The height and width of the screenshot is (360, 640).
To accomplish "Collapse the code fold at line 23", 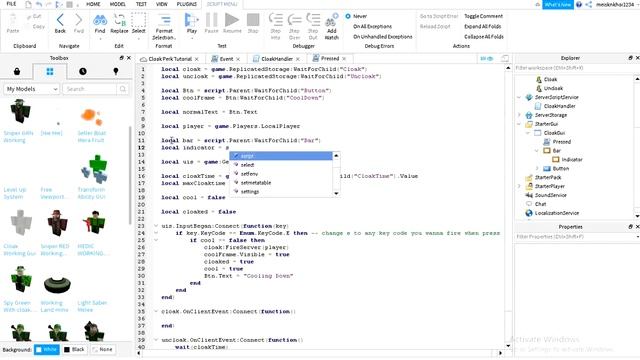I will (156, 226).
